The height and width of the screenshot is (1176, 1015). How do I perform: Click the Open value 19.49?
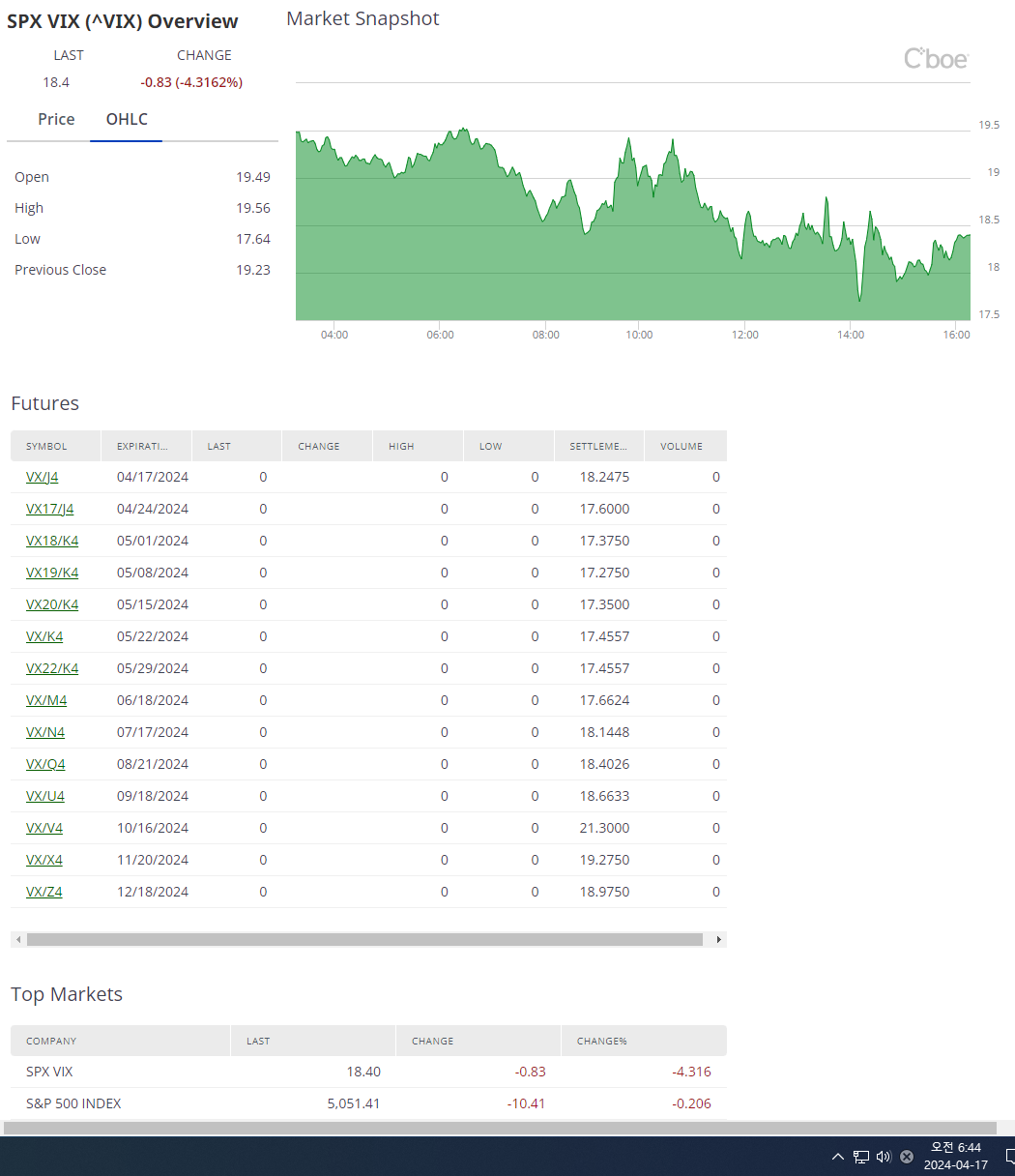[253, 177]
